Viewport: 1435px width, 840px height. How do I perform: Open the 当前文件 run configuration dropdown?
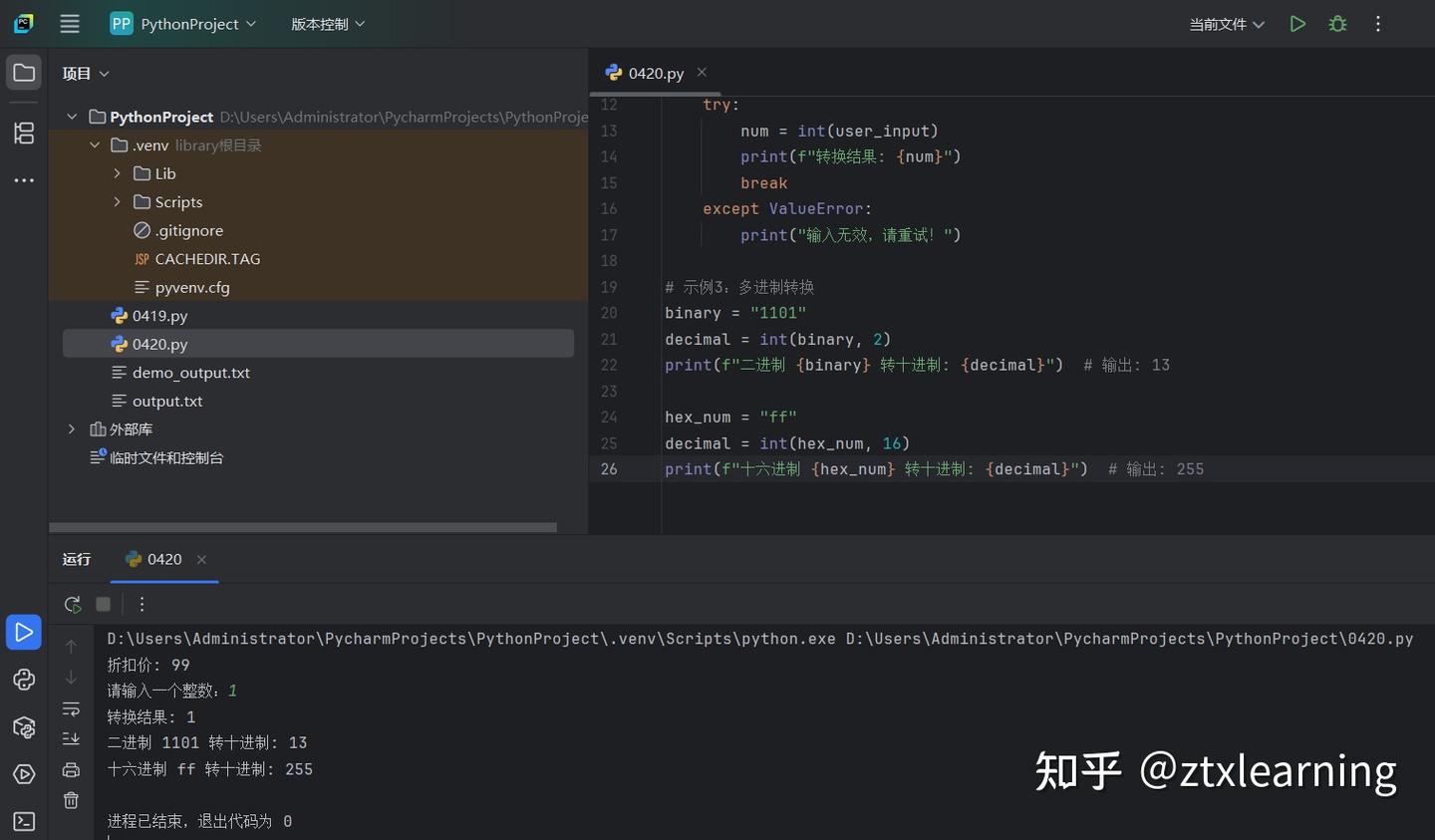pyautogui.click(x=1227, y=24)
